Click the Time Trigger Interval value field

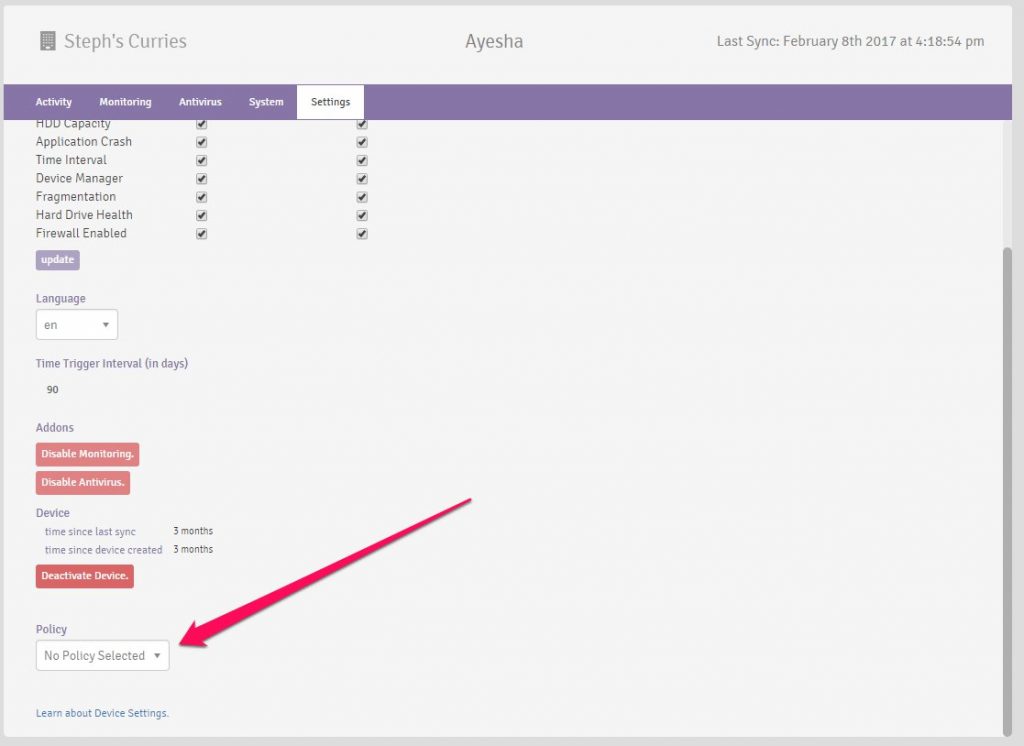tap(53, 390)
